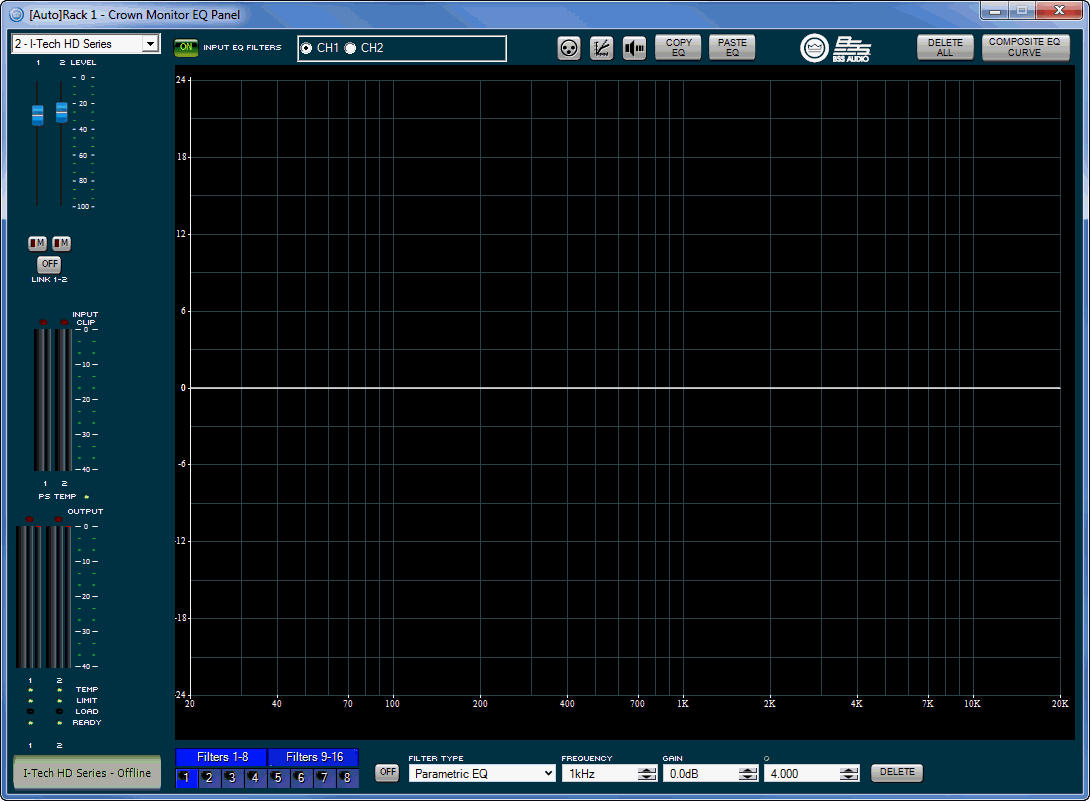Click the EQ curve graph icon

(x=601, y=48)
